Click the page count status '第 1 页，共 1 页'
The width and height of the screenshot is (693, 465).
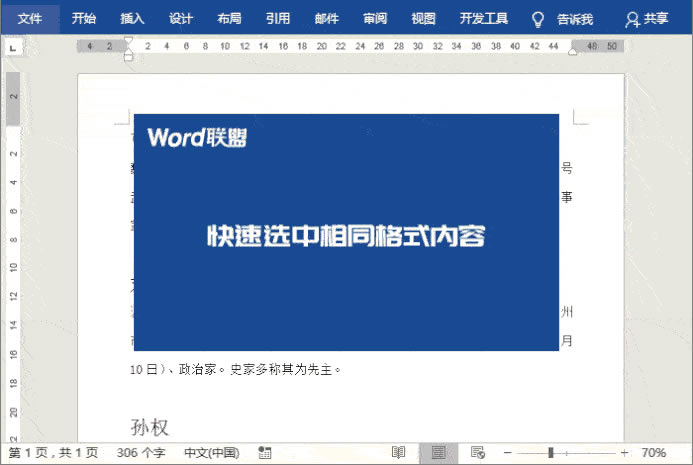[53, 453]
